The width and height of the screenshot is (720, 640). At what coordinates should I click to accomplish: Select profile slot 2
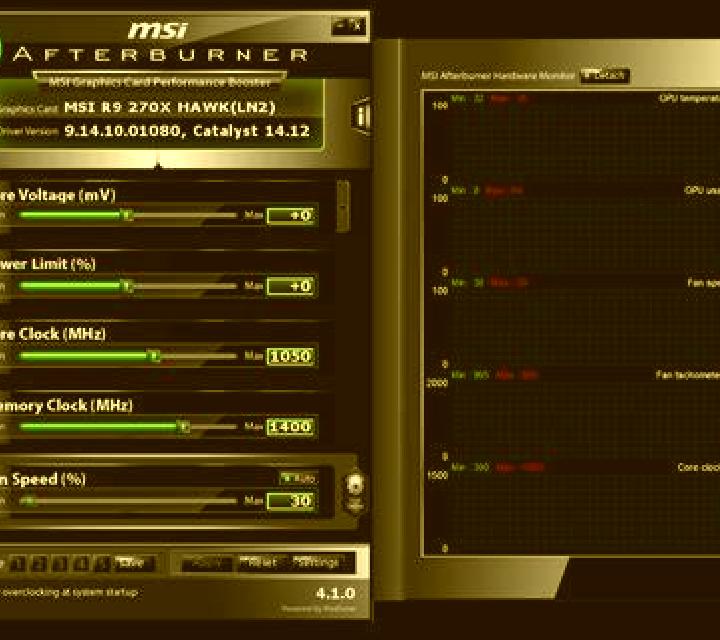(x=39, y=563)
